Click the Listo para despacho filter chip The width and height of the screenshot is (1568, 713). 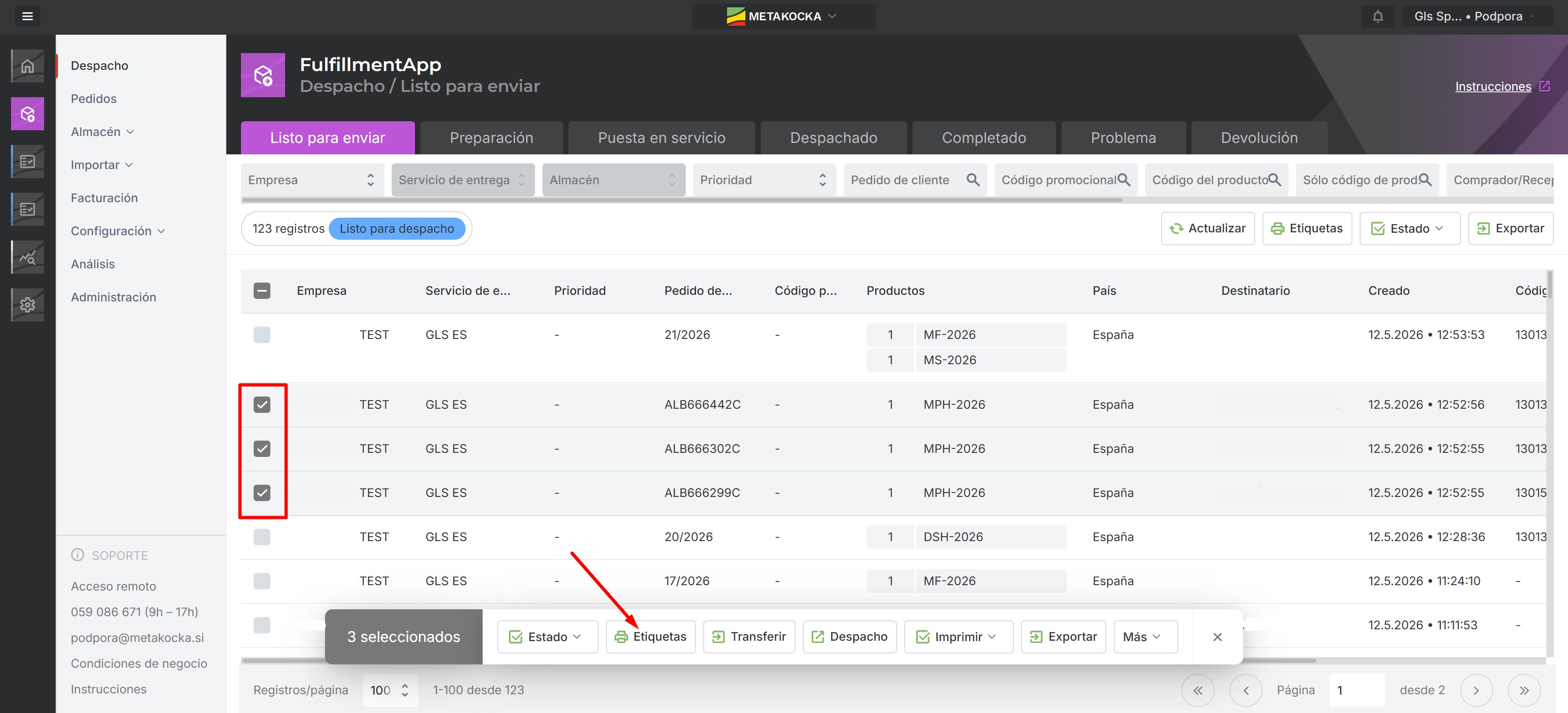[397, 229]
